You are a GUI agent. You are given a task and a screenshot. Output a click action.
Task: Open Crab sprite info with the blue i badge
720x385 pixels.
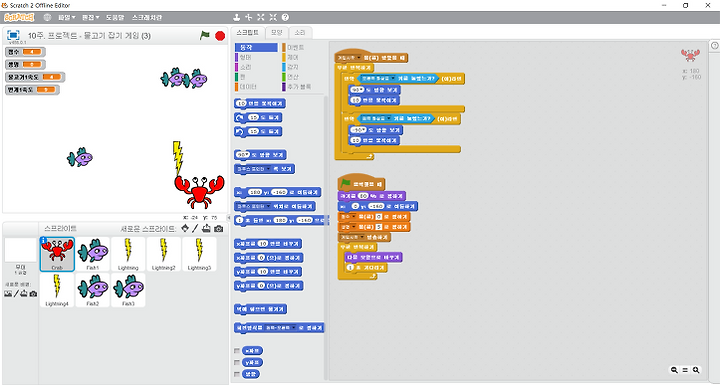click(44, 240)
